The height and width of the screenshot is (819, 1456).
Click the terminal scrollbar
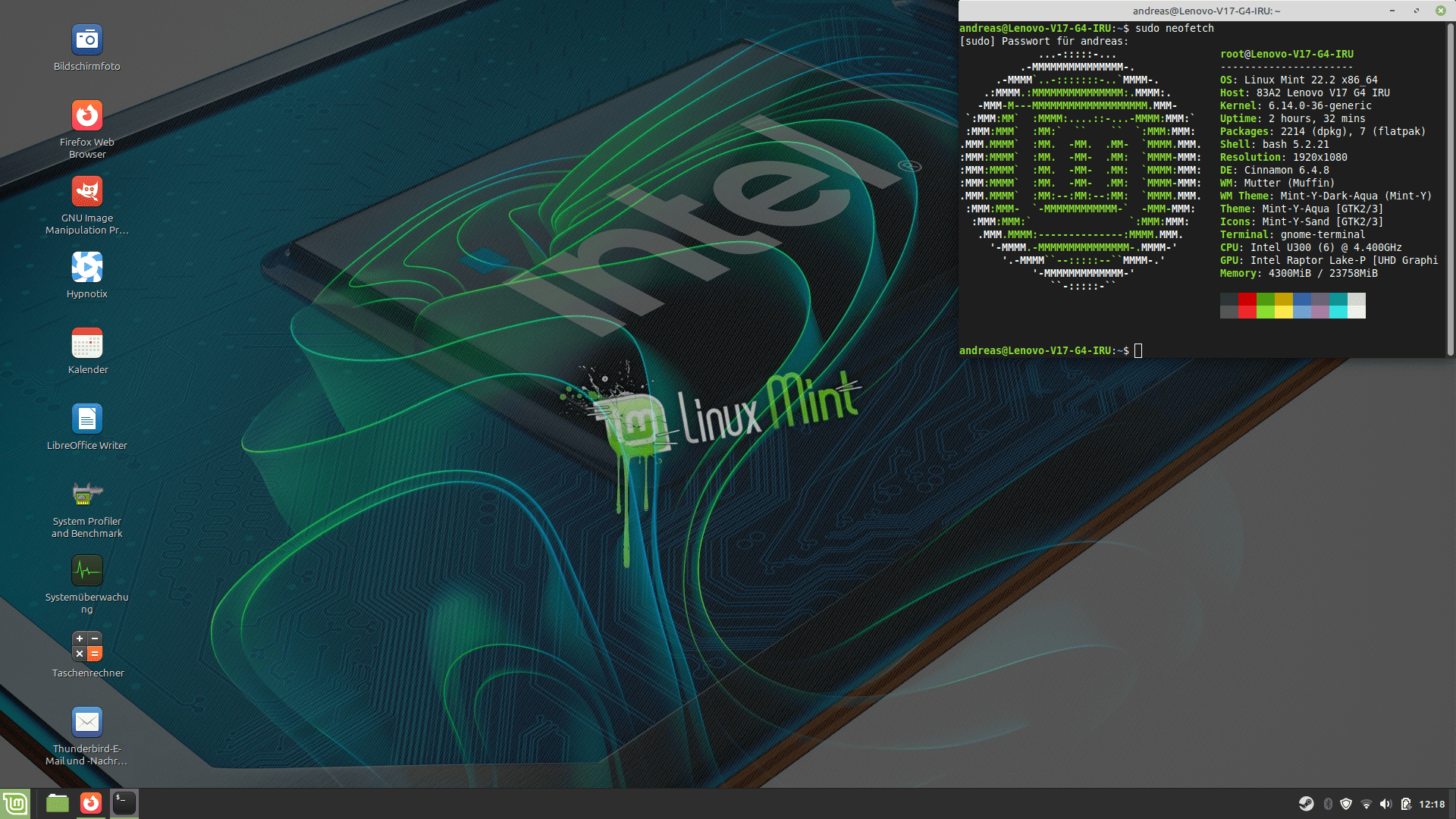point(1450,190)
